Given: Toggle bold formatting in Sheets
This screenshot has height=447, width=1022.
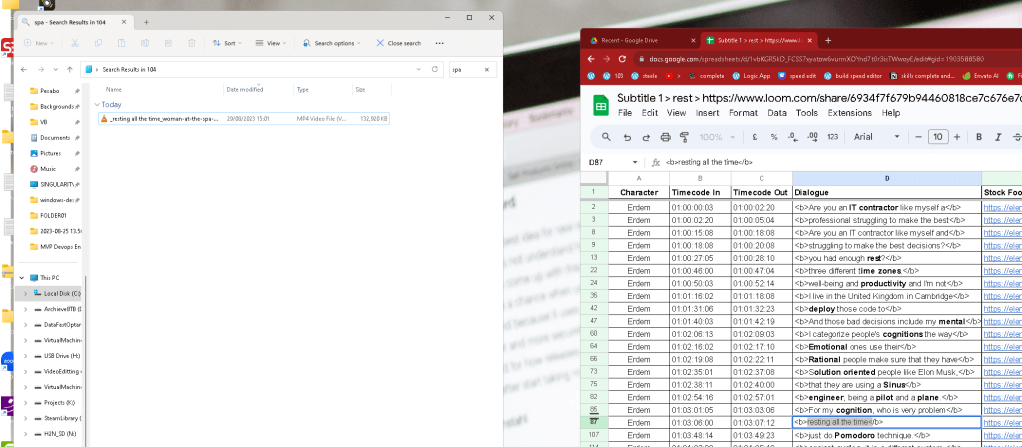Looking at the screenshot, I should tap(978, 137).
